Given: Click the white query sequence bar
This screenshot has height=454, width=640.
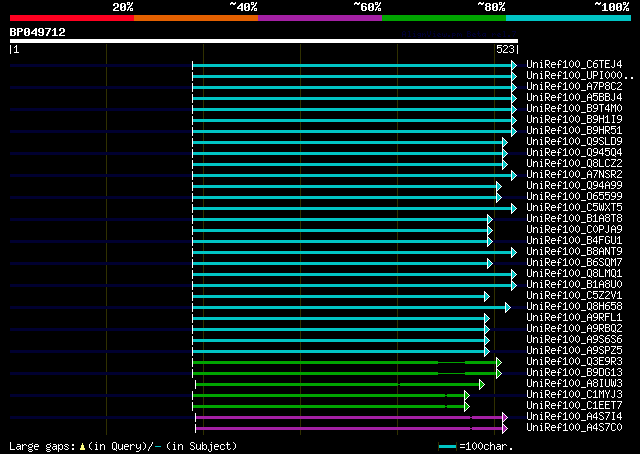Looking at the screenshot, I should tap(264, 41).
